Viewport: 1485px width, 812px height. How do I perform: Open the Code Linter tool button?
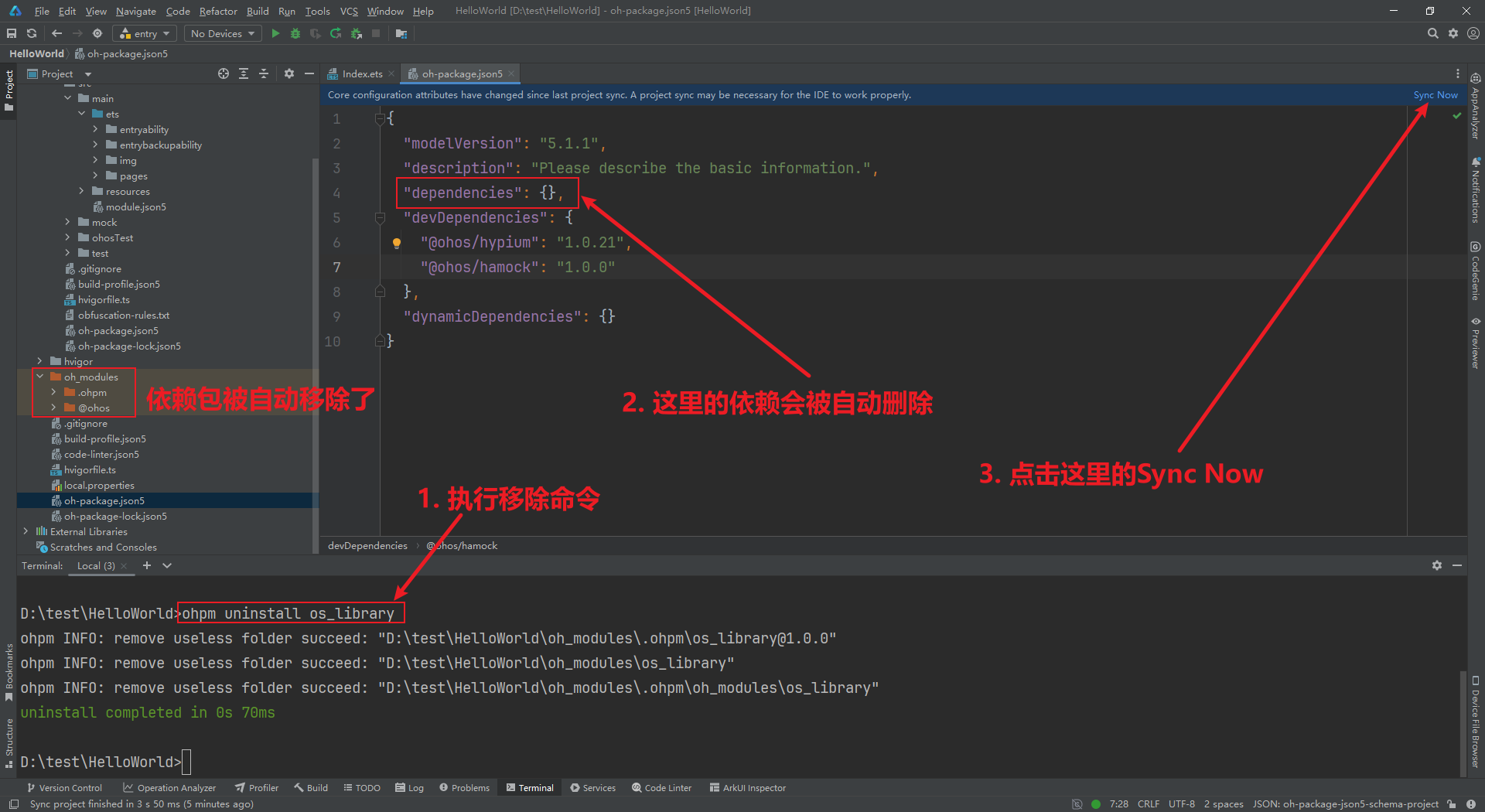tap(661, 787)
